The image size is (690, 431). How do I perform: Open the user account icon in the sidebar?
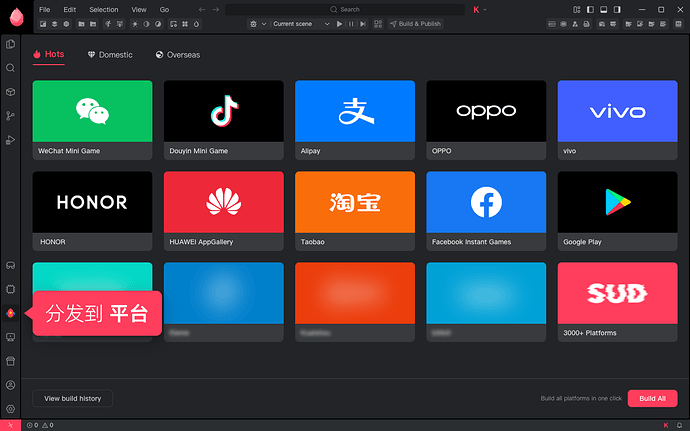click(x=11, y=385)
